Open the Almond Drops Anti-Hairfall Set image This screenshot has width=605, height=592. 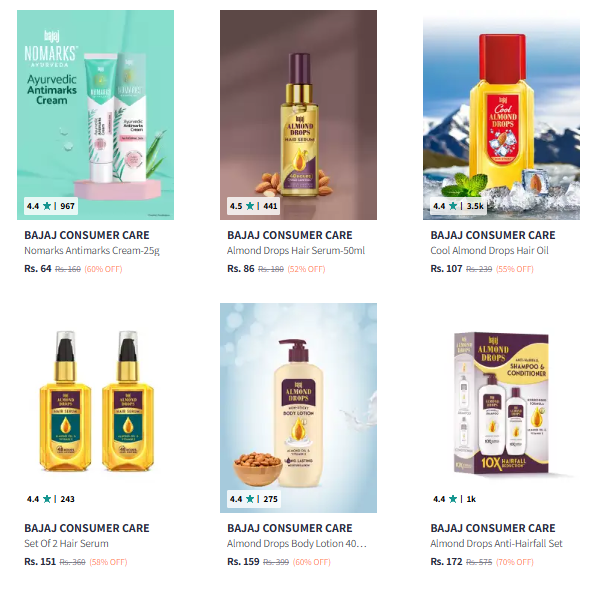click(x=501, y=408)
